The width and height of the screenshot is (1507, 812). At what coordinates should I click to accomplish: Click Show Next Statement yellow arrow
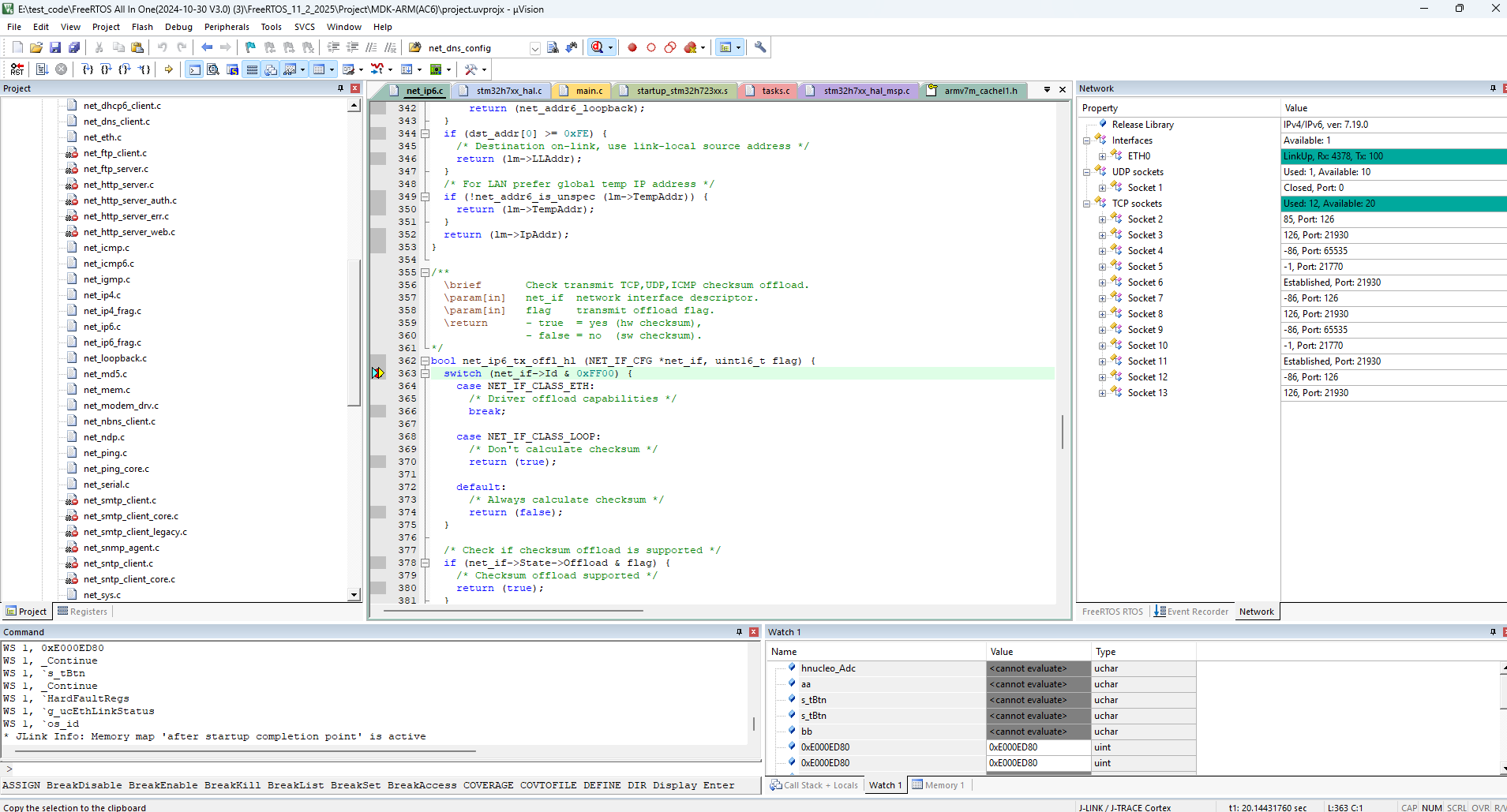[168, 69]
